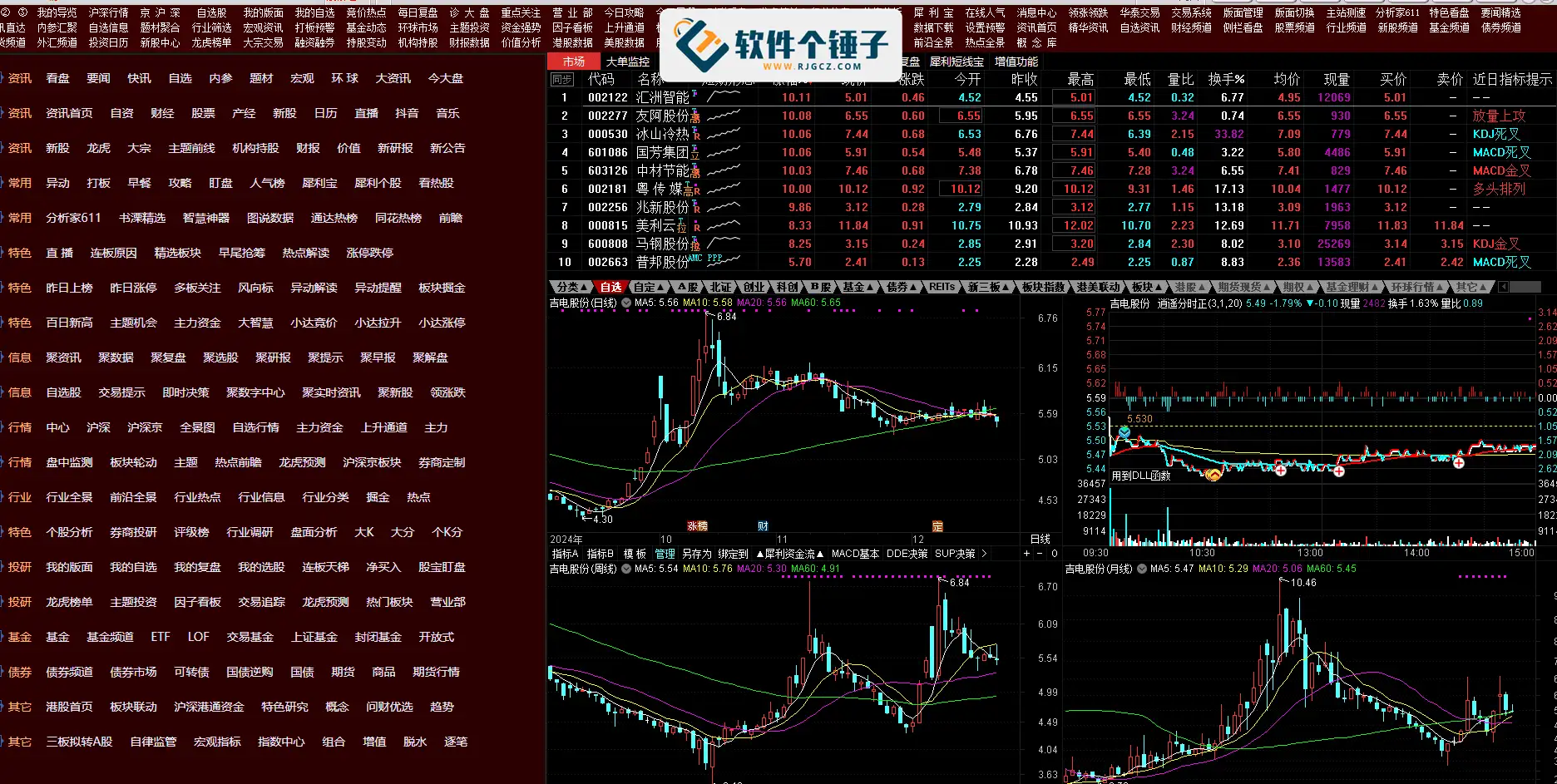Image resolution: width=1557 pixels, height=784 pixels.
Task: Open 个股分析 in the left panel
Action: coord(69,532)
